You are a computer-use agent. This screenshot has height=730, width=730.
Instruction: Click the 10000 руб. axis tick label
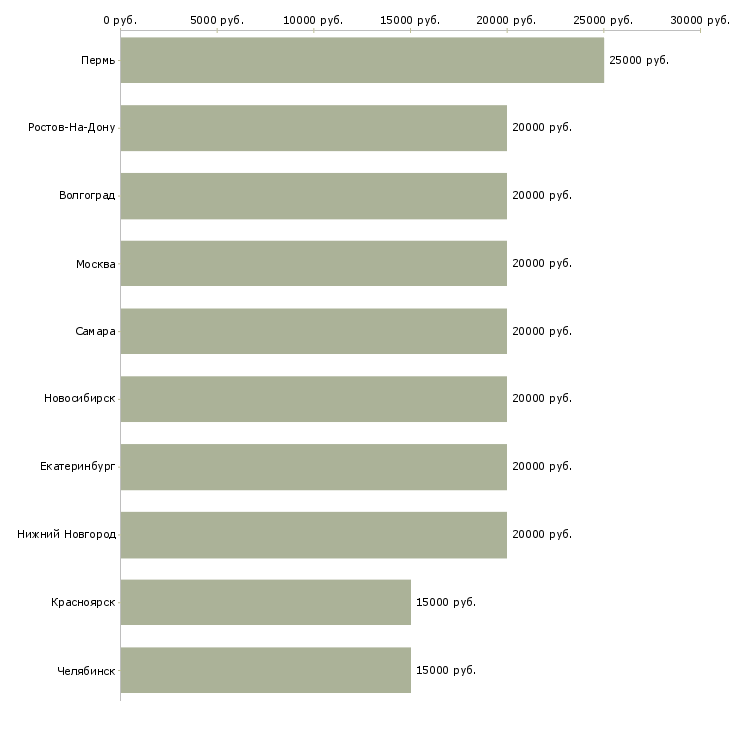click(x=313, y=20)
